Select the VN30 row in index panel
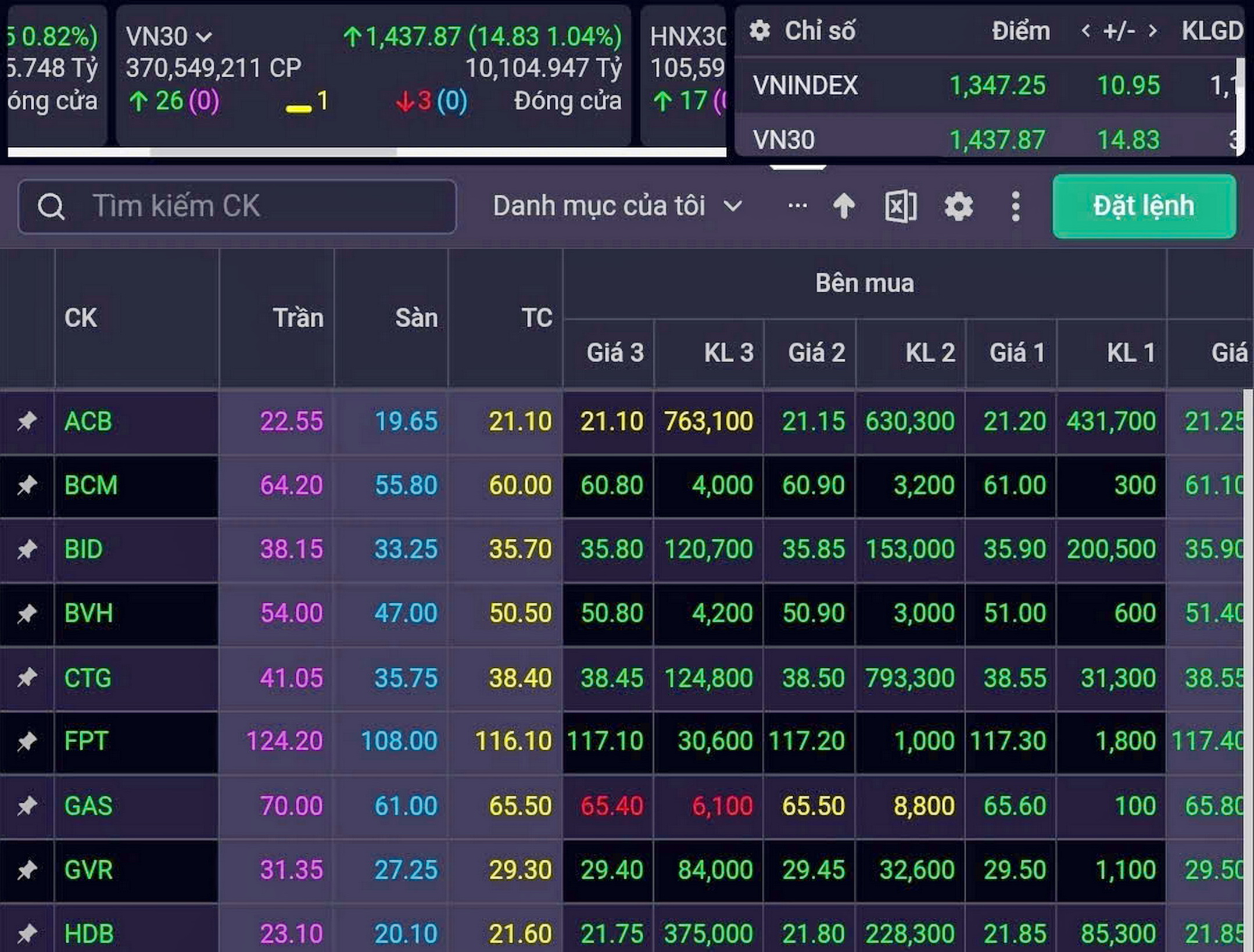 [x=783, y=139]
